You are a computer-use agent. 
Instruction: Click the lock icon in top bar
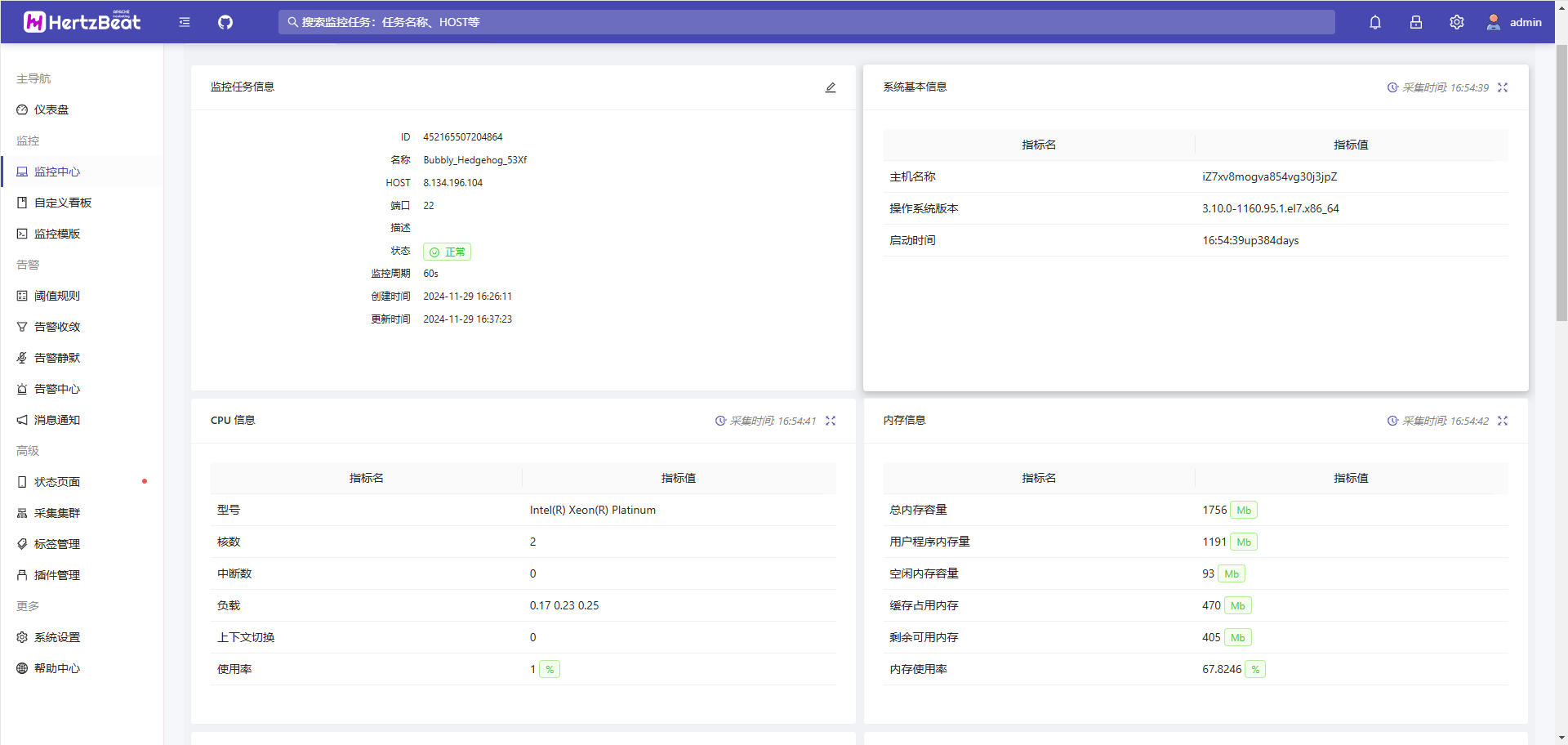(x=1415, y=22)
